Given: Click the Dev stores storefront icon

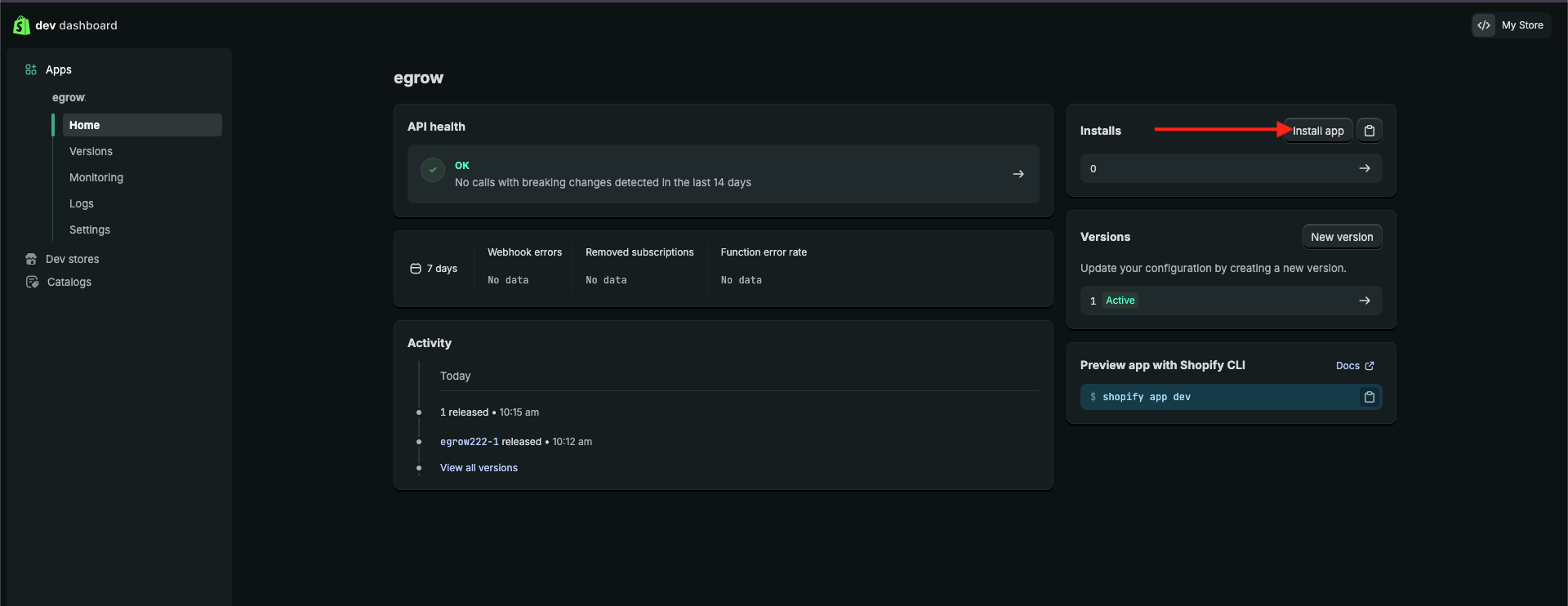Looking at the screenshot, I should [x=31, y=259].
